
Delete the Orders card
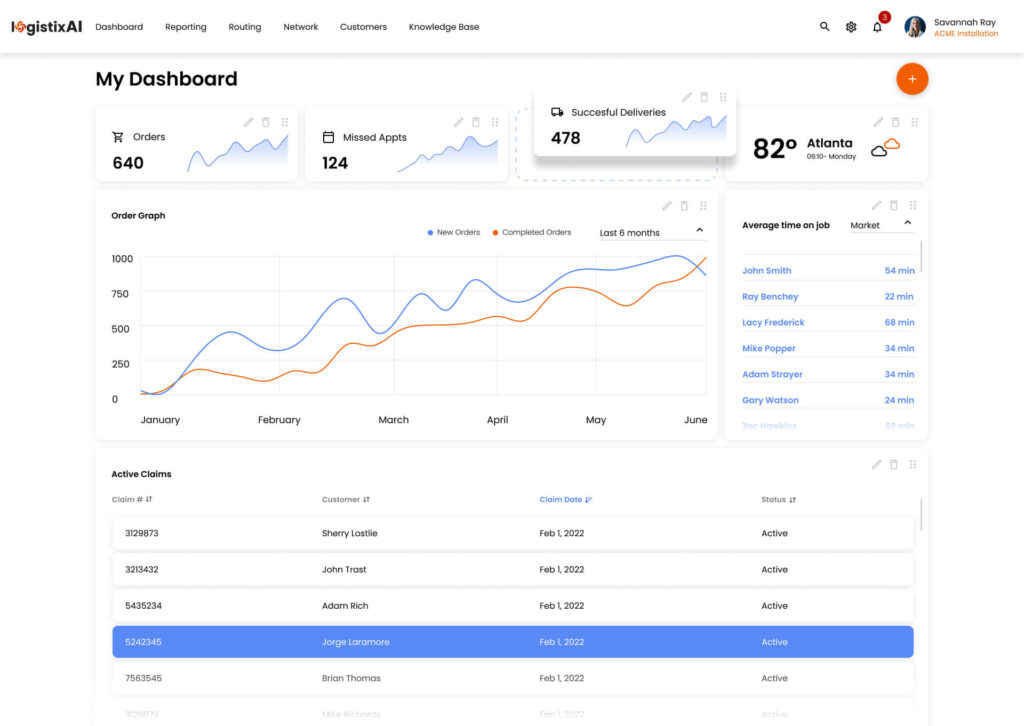[266, 122]
